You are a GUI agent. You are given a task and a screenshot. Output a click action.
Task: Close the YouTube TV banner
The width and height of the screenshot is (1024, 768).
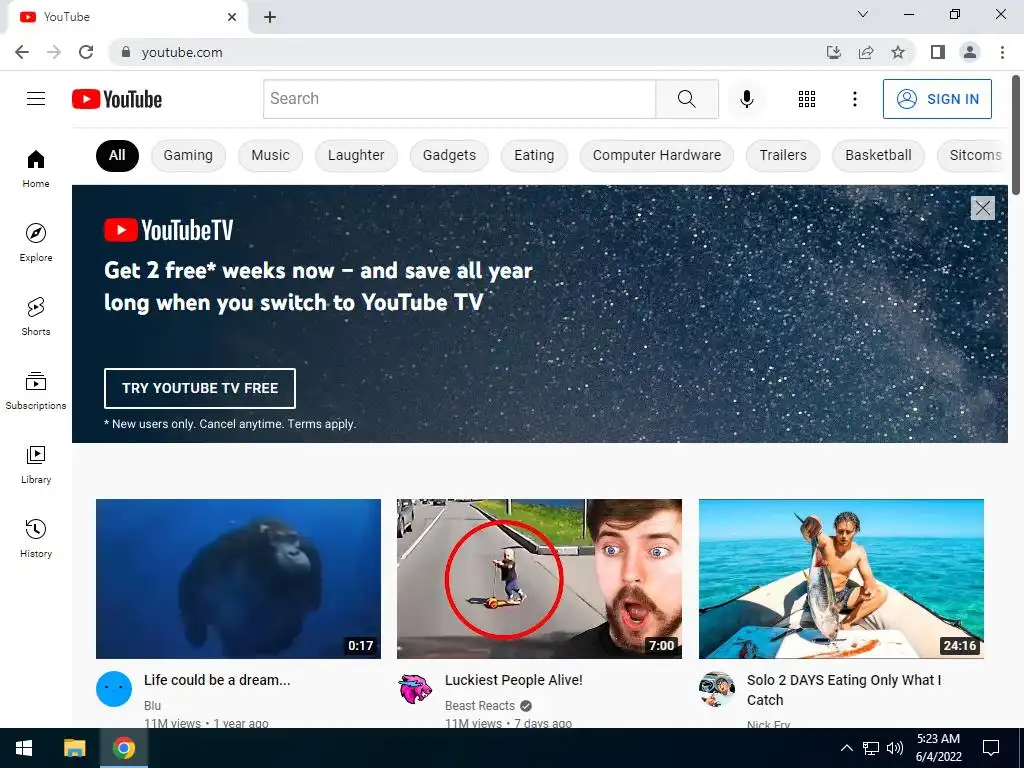(982, 208)
